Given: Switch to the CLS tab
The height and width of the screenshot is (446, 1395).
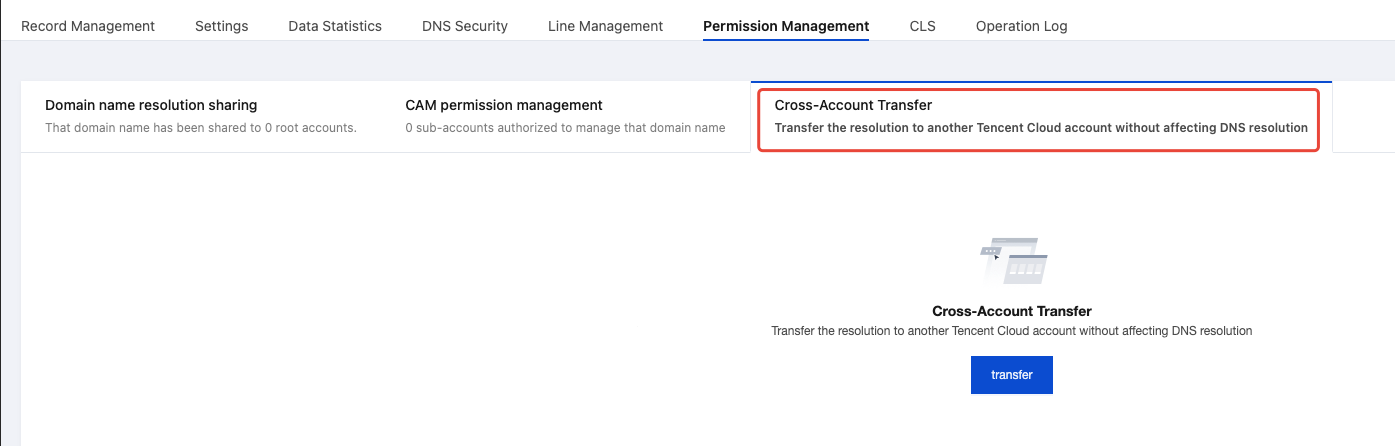Looking at the screenshot, I should coord(922,26).
